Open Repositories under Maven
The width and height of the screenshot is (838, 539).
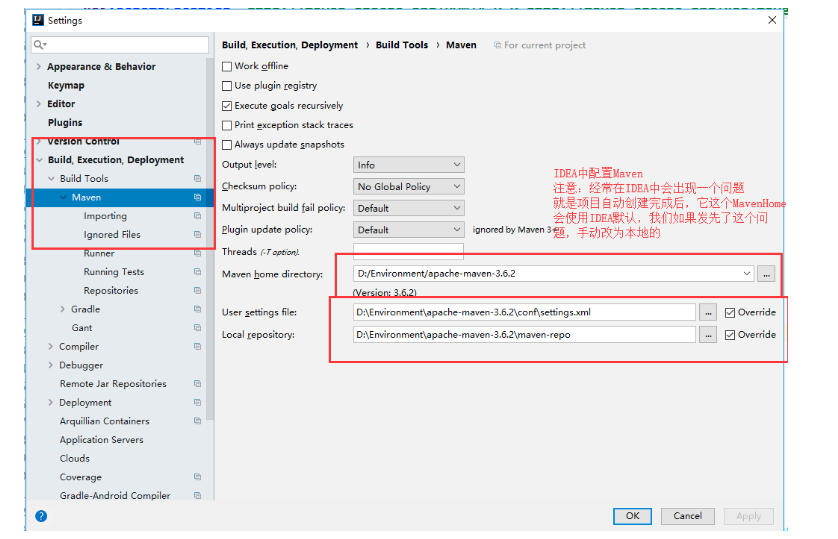(111, 291)
